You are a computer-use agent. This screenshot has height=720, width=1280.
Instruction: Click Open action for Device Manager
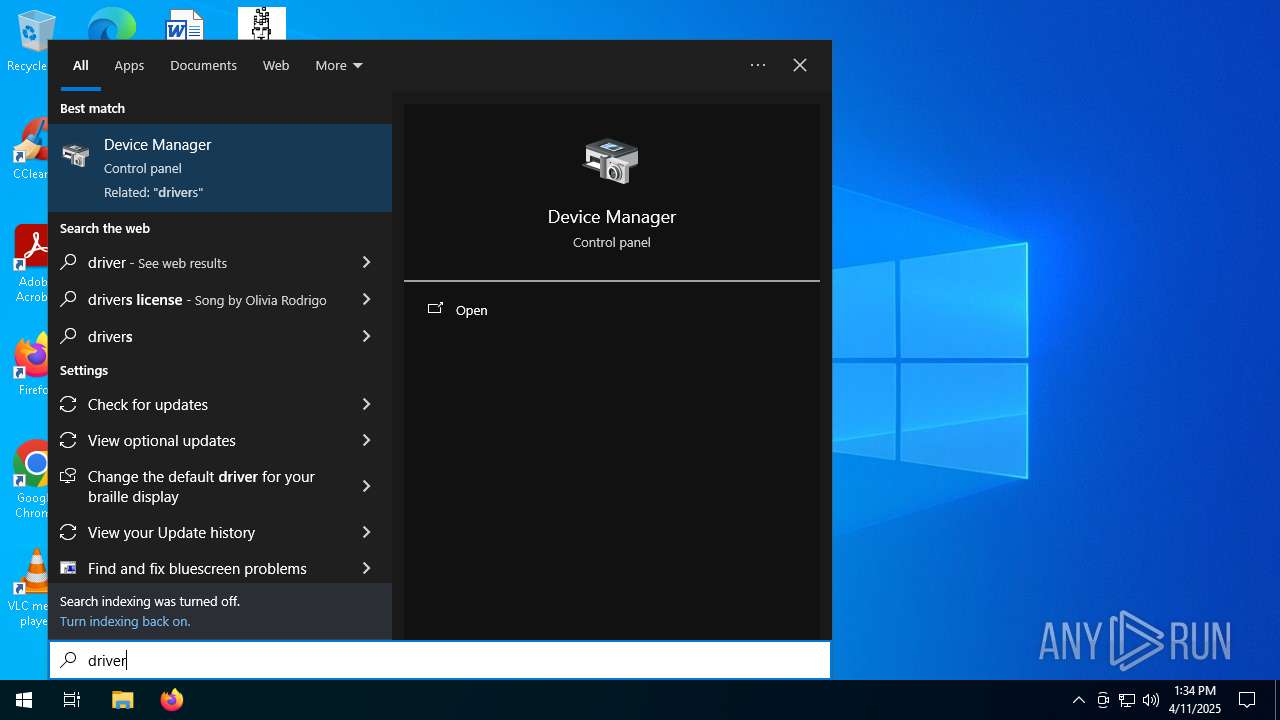pos(612,310)
